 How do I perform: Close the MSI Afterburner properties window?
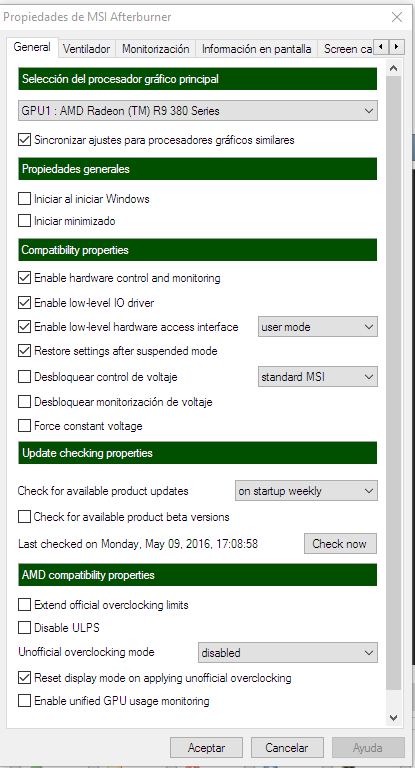397,17
